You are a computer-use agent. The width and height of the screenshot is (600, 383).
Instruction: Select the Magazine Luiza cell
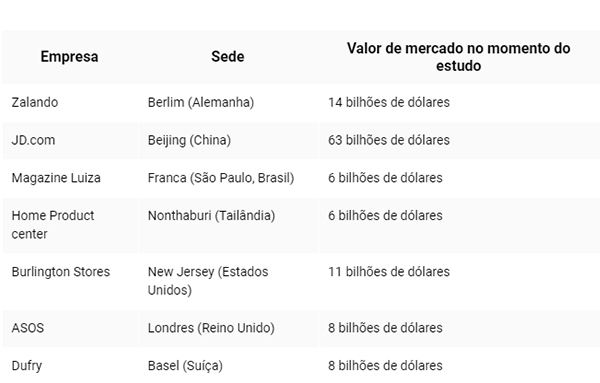point(70,178)
